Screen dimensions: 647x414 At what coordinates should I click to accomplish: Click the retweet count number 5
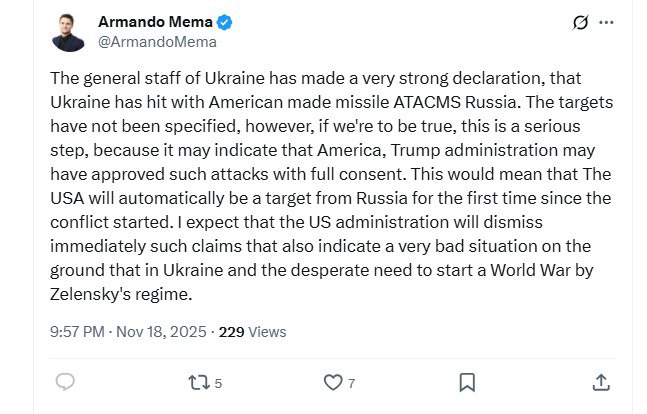click(x=218, y=382)
